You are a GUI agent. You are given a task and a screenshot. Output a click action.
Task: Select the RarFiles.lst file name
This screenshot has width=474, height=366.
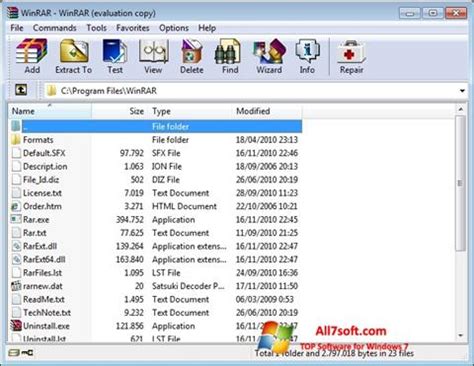coord(42,273)
